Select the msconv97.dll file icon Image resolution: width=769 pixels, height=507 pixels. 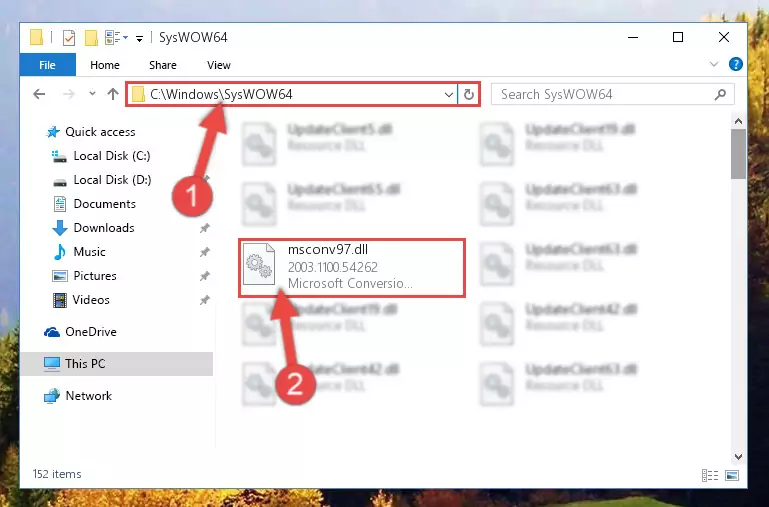click(x=259, y=264)
